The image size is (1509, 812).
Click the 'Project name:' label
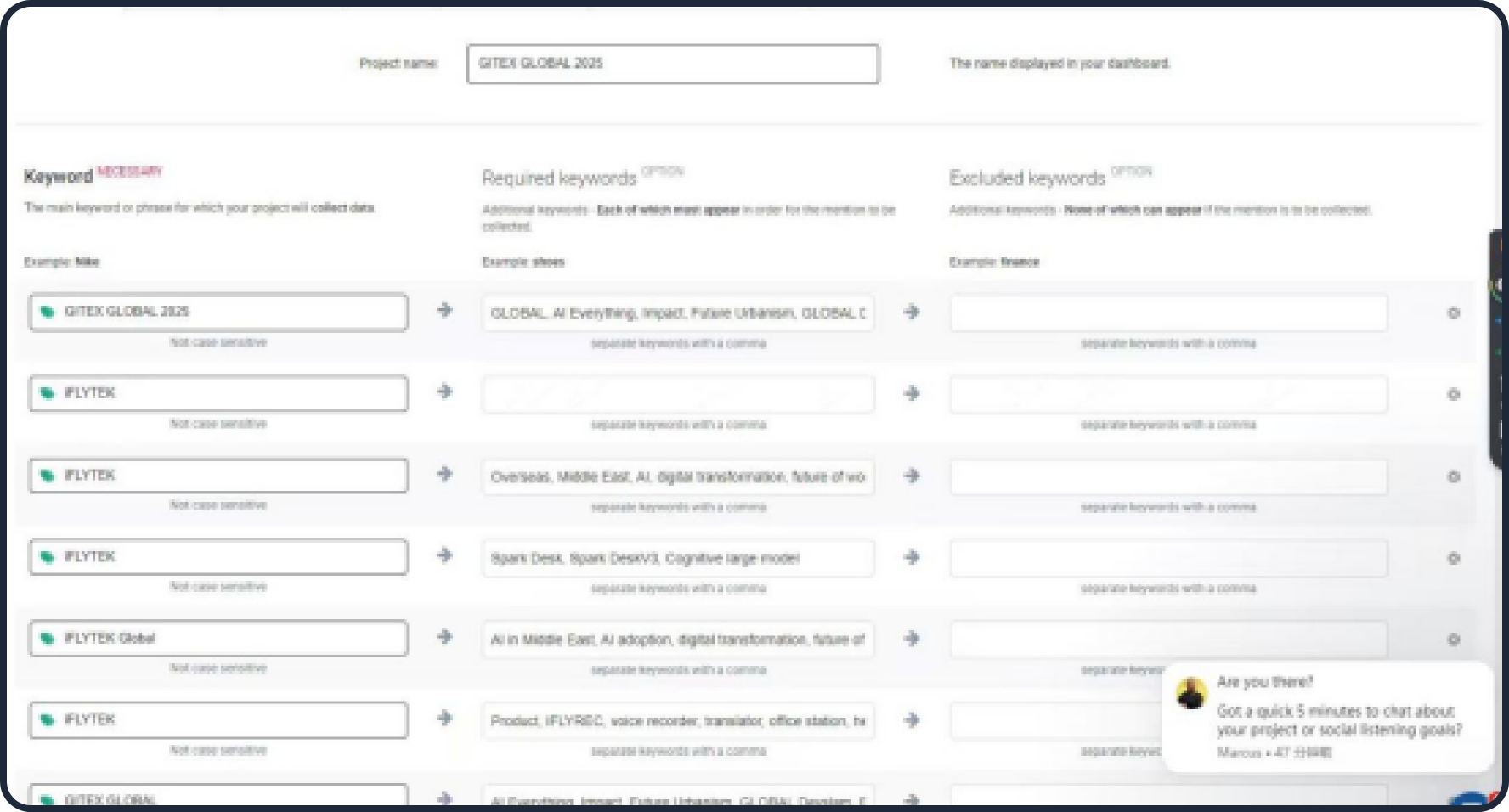click(398, 64)
